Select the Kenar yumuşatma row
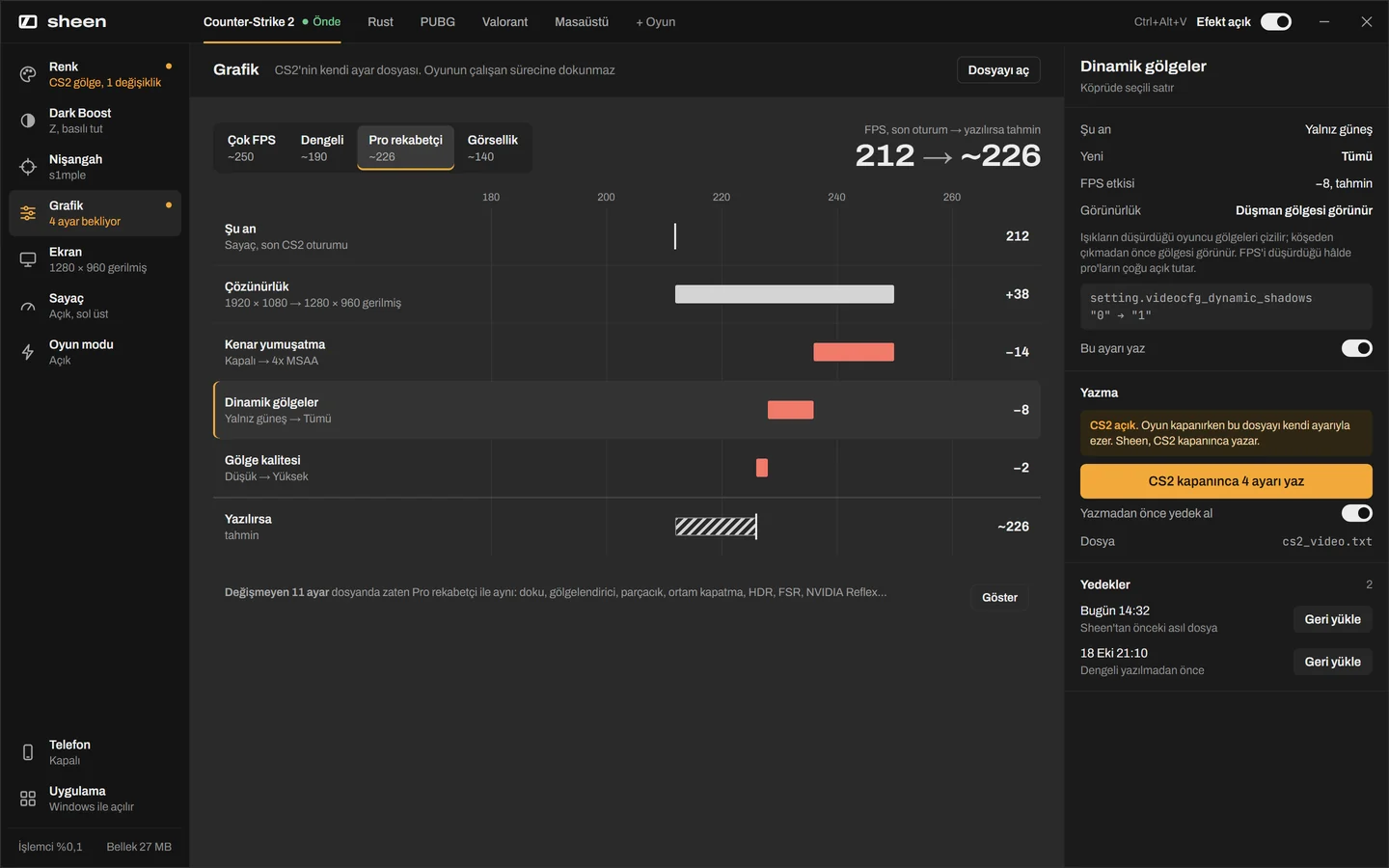This screenshot has width=1389, height=868. tap(627, 352)
